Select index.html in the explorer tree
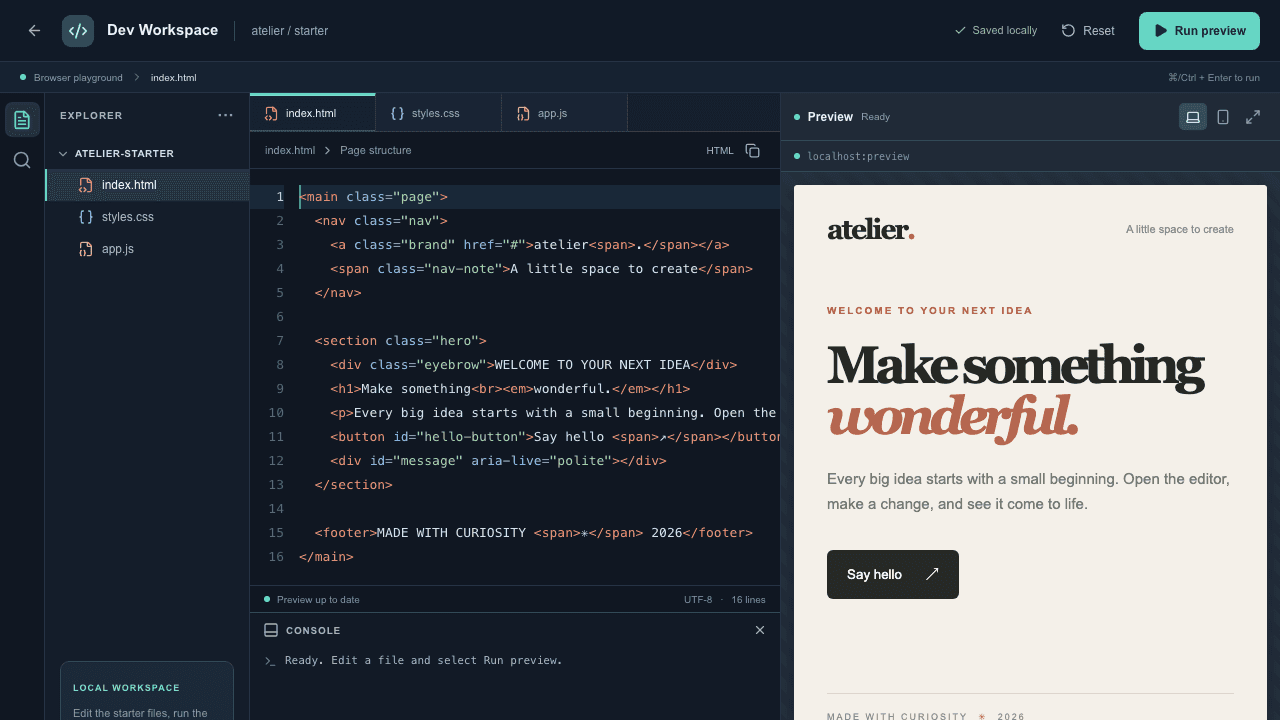 tap(147, 185)
